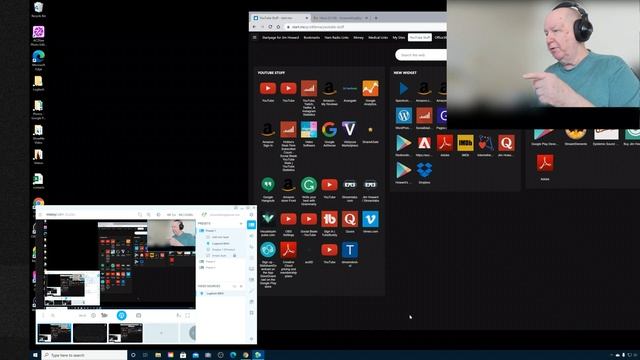Open Microsoft Edge desktop shortcut

click(x=38, y=60)
